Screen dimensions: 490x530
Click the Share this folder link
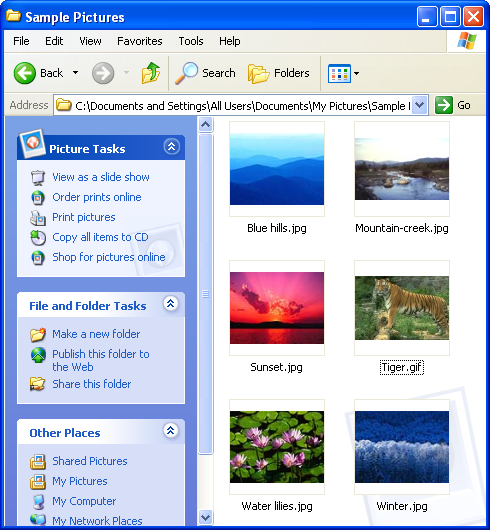coord(92,384)
